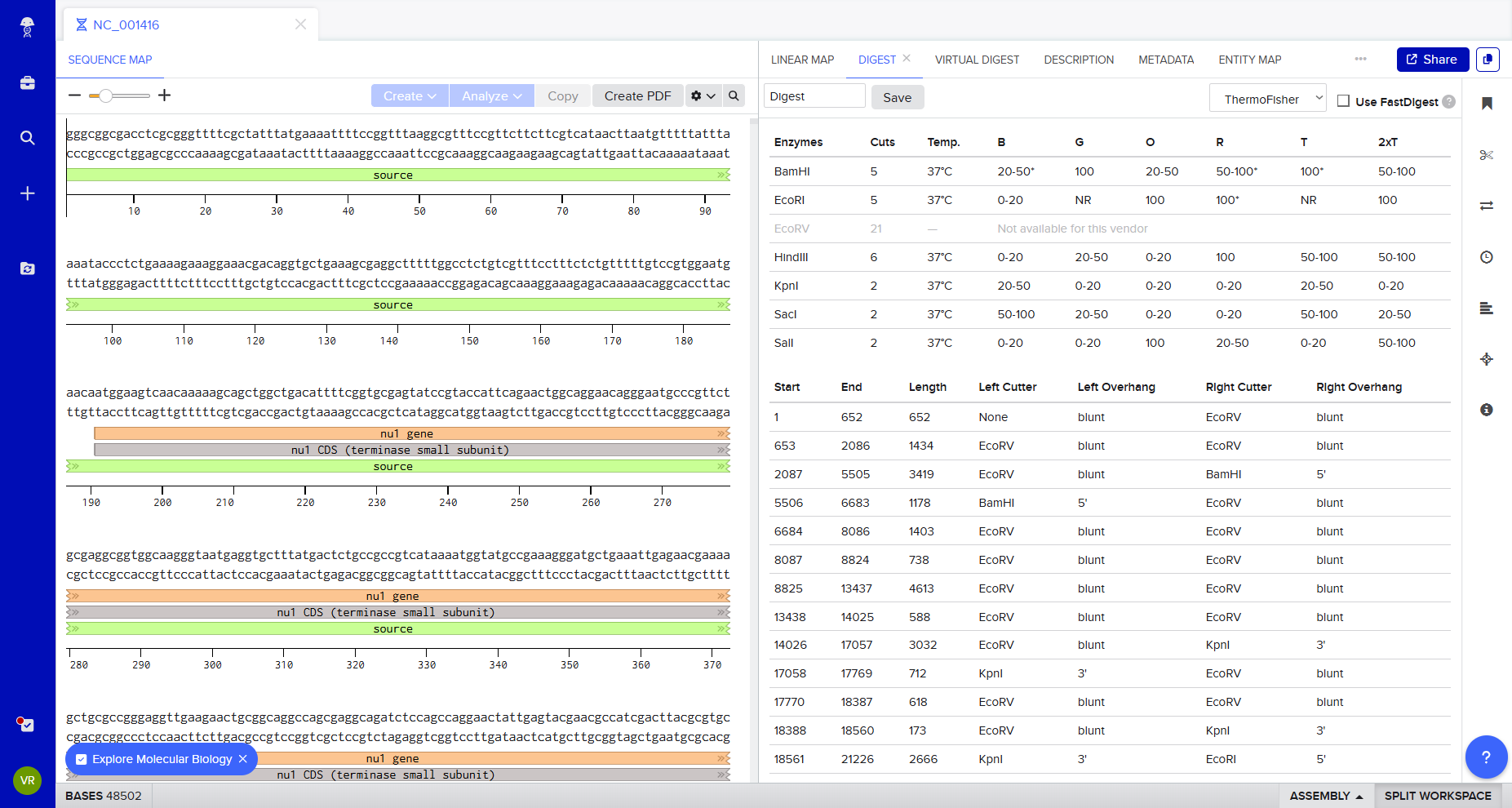Switch to the Linear Map tab
Screen dimensions: 1512x808
pyautogui.click(x=802, y=60)
